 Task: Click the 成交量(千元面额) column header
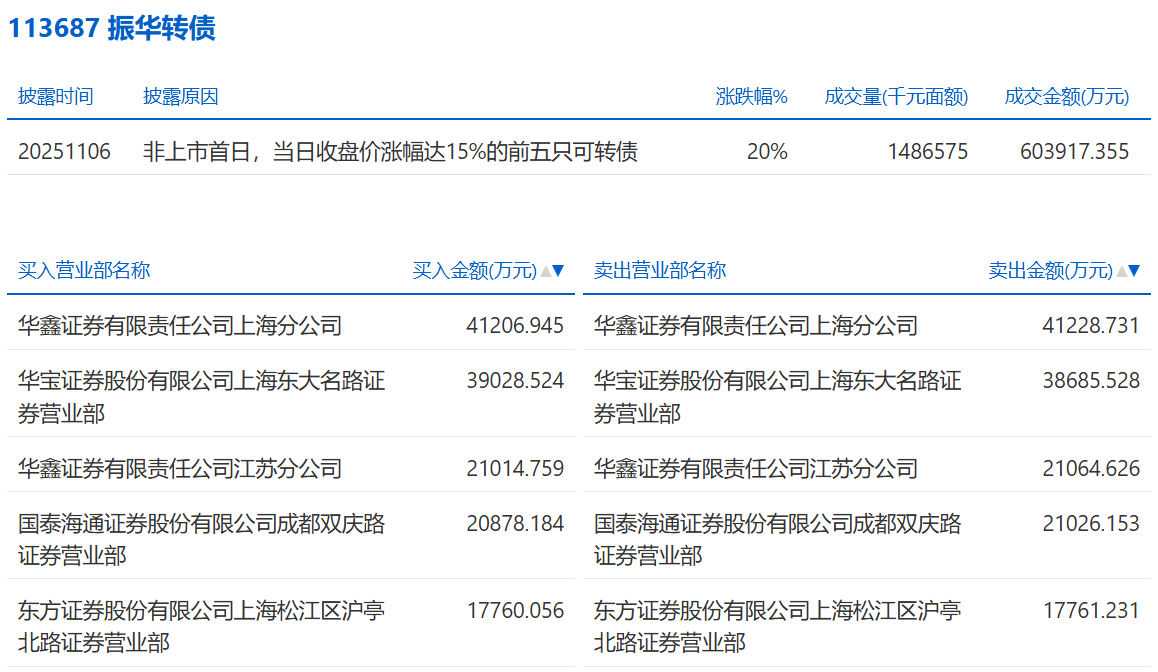896,97
